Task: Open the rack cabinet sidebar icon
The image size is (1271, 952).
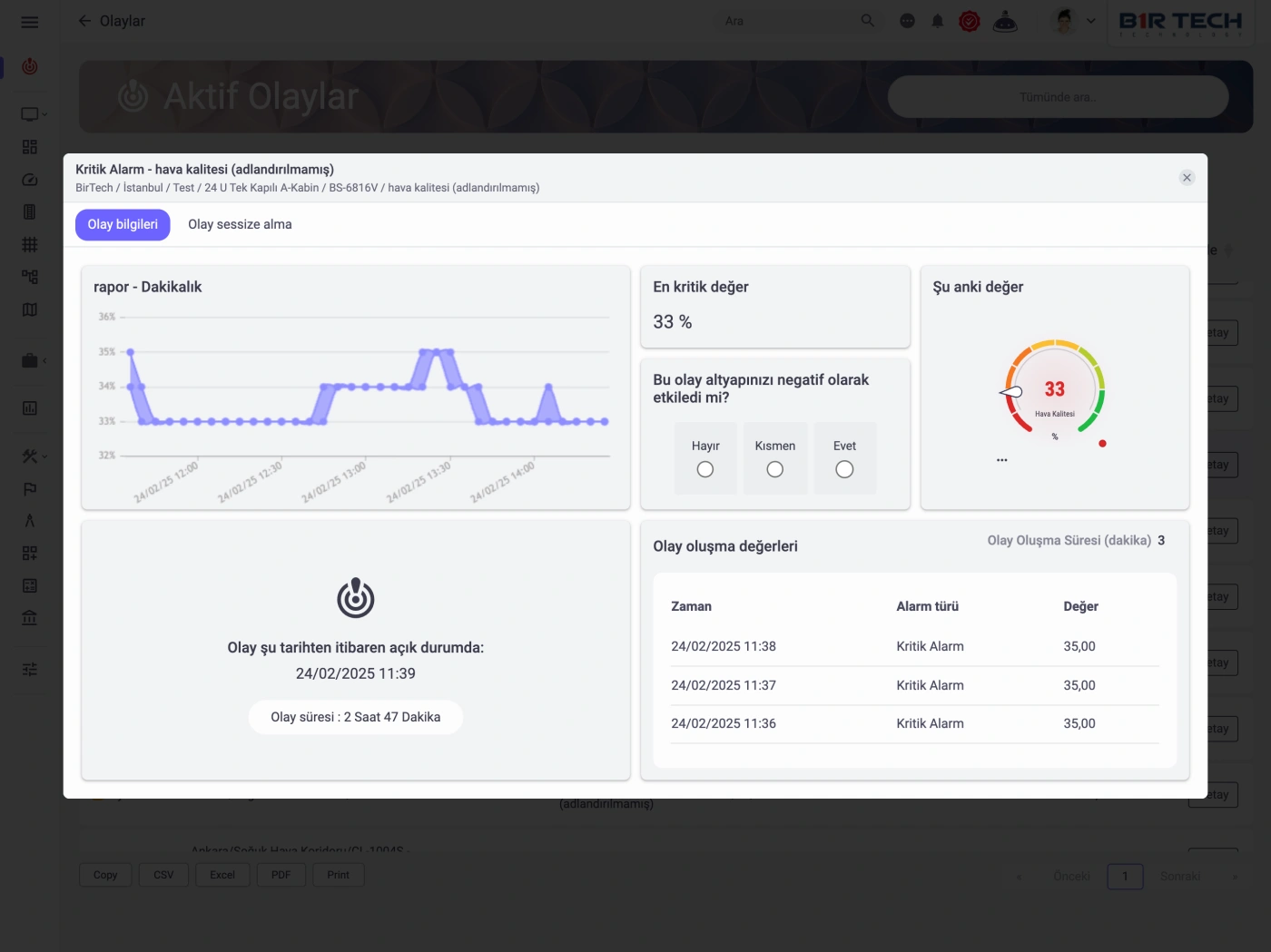Action: click(x=30, y=211)
